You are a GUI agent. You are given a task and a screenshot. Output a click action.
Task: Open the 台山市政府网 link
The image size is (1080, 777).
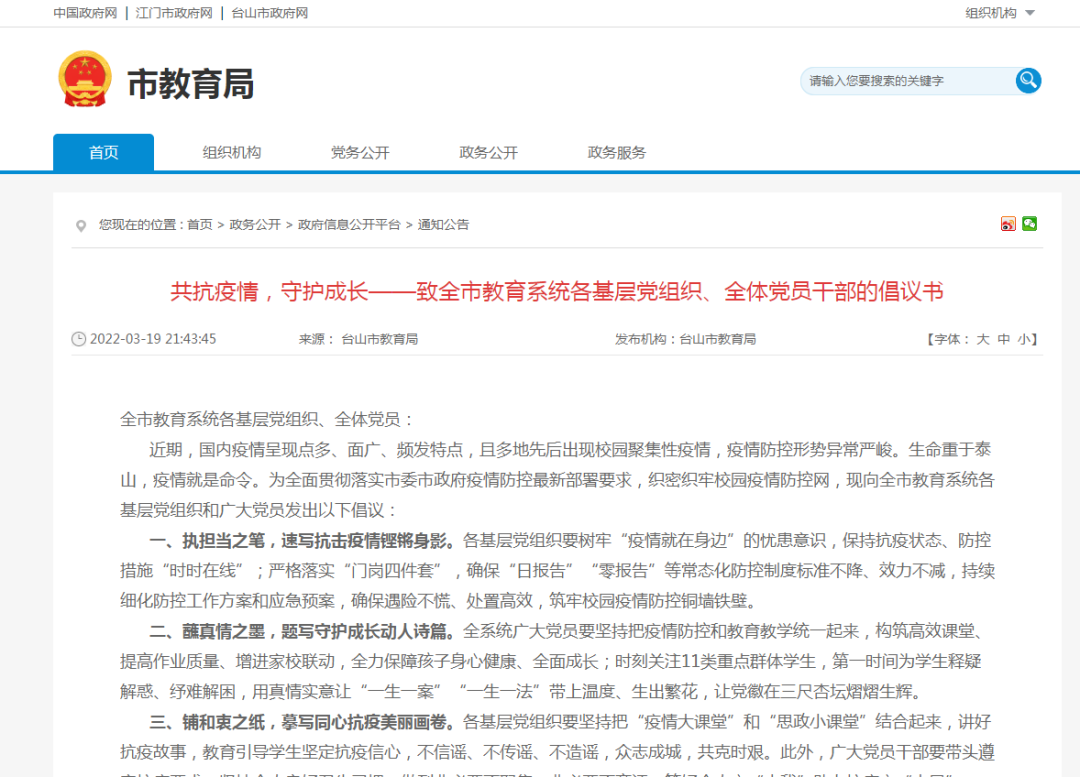point(269,14)
